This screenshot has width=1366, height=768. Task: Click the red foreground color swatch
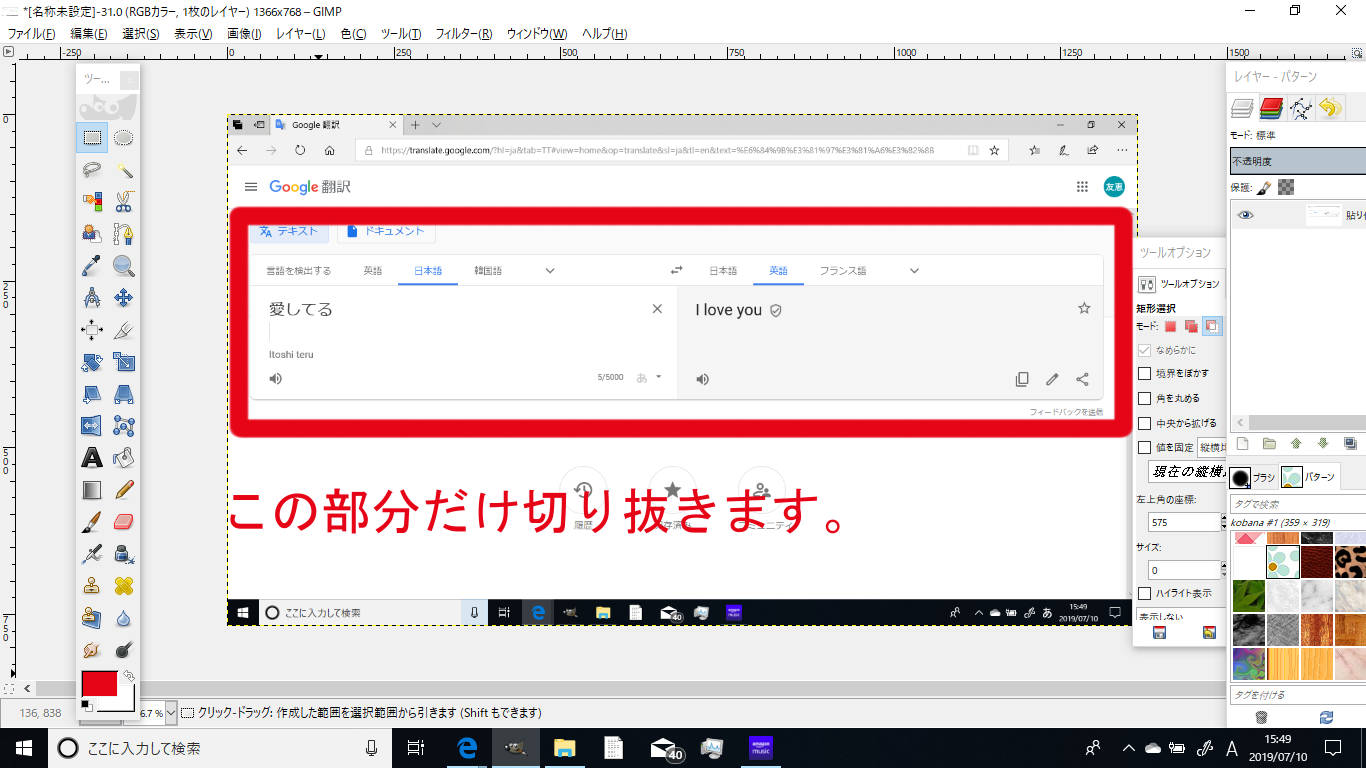click(99, 685)
